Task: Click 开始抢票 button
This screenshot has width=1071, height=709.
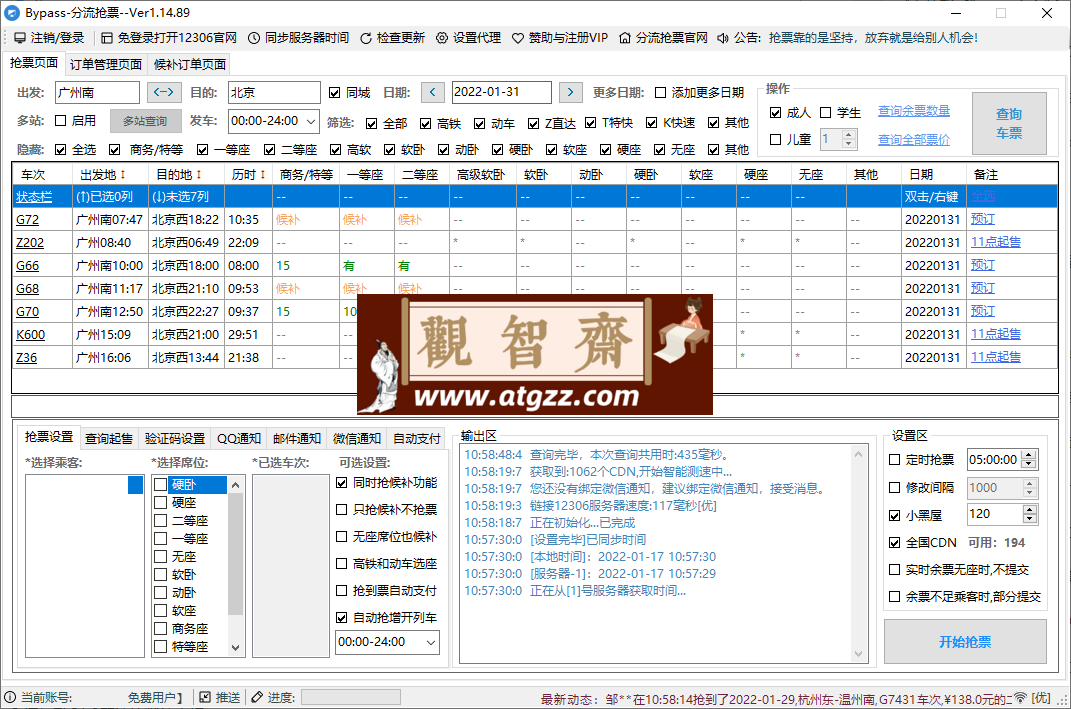Action: coord(965,642)
